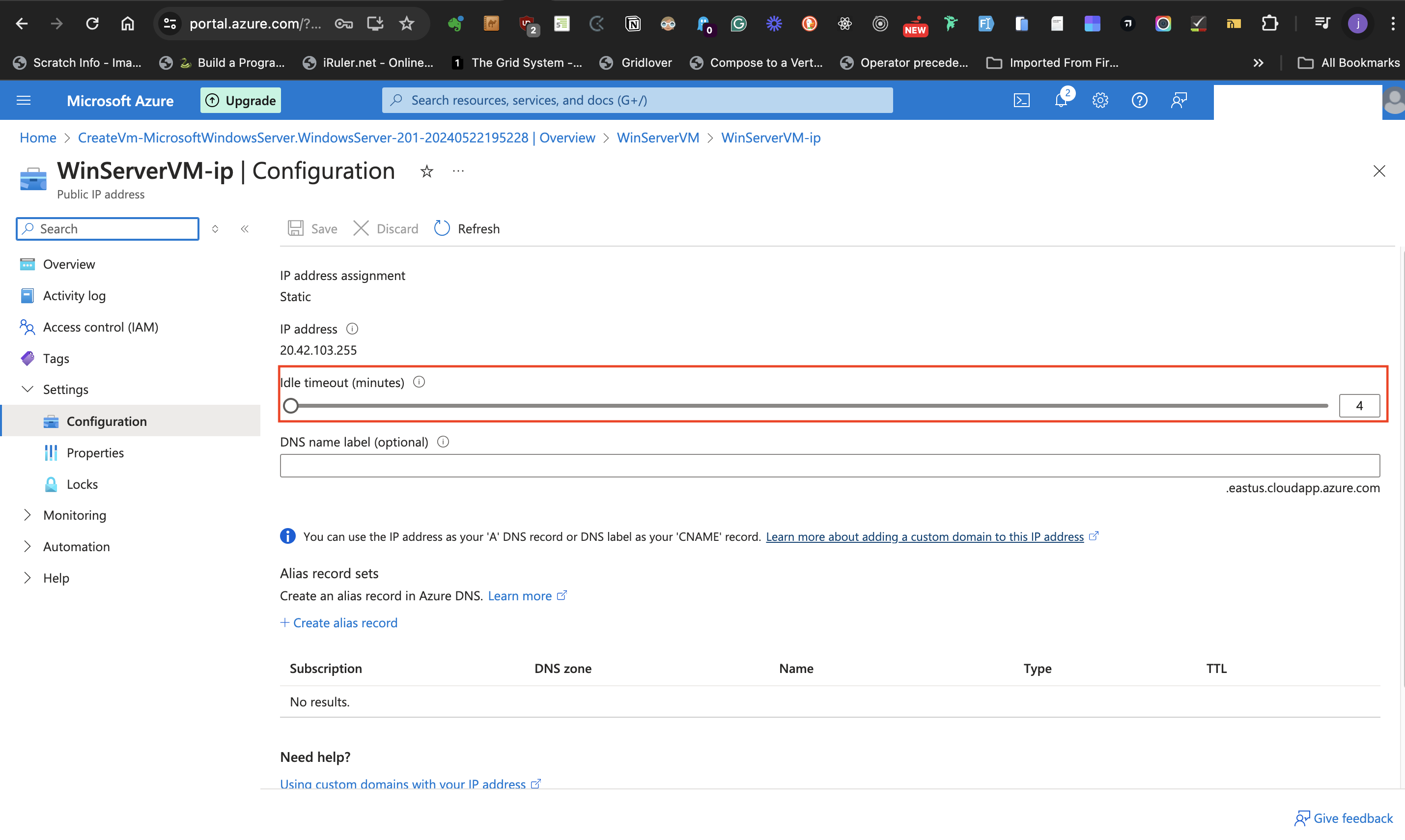1405x840 pixels.
Task: Expand the Help section
Action: click(x=27, y=578)
